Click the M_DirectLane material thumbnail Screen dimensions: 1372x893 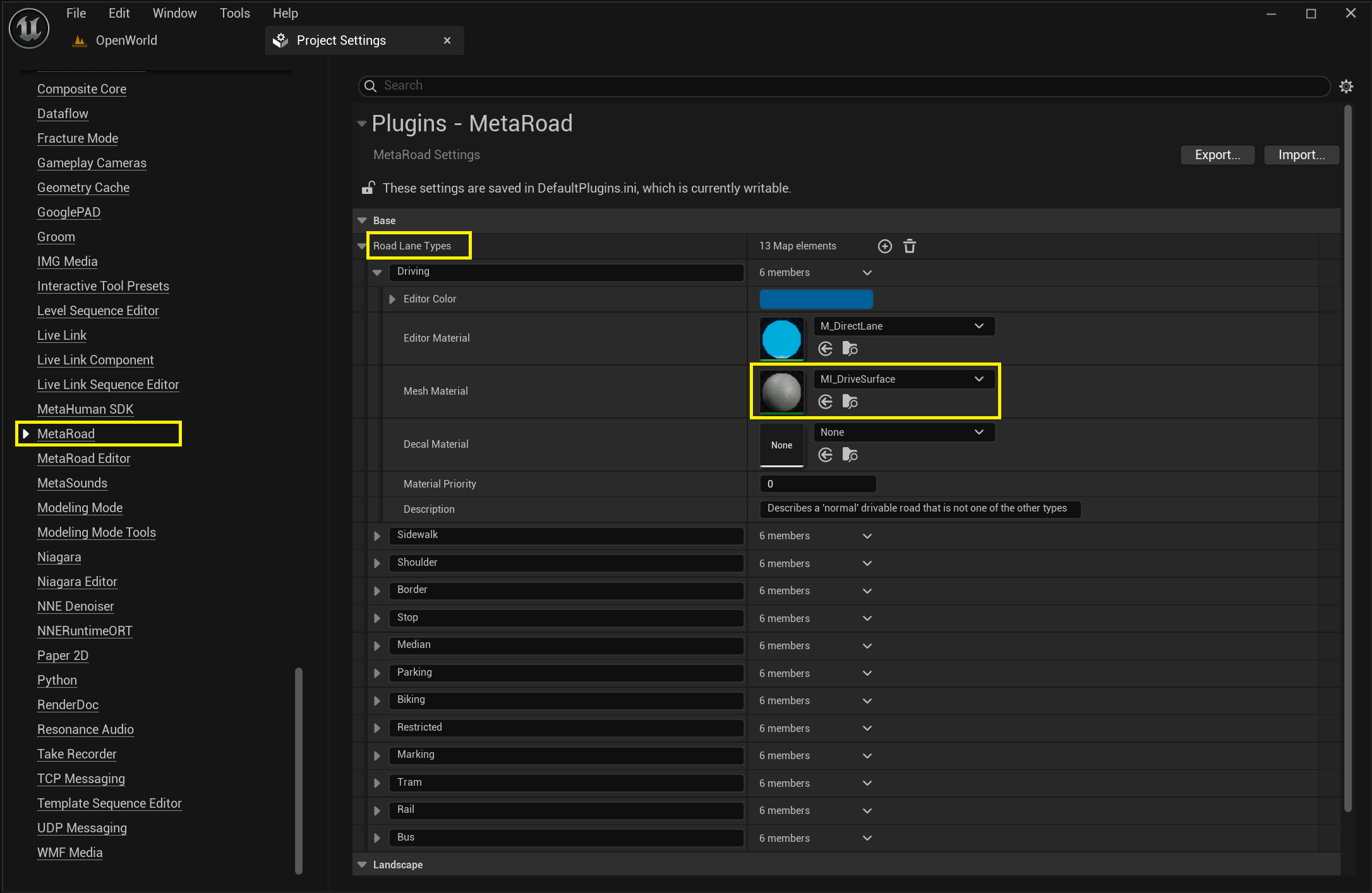(782, 339)
